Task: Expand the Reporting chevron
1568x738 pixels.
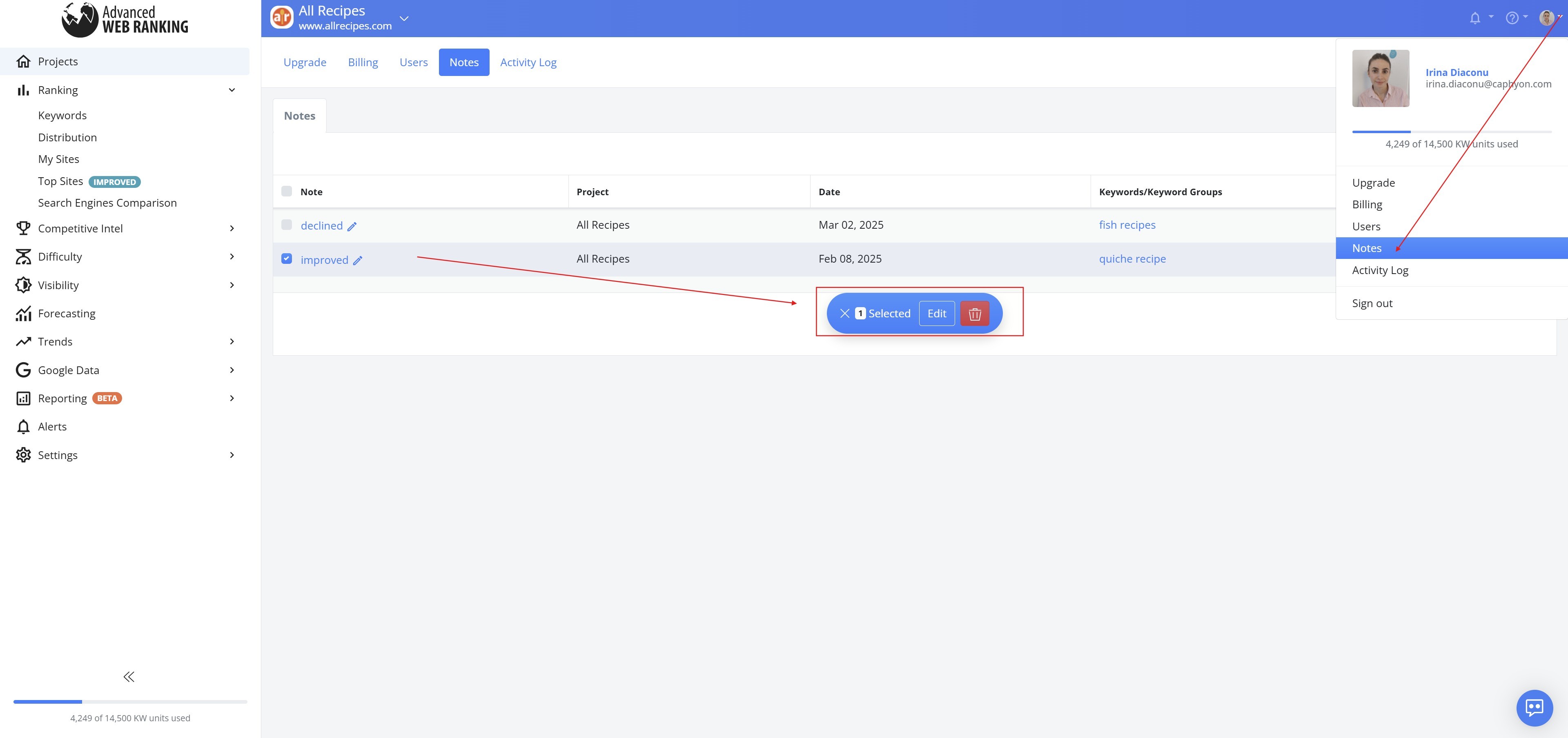Action: 232,398
